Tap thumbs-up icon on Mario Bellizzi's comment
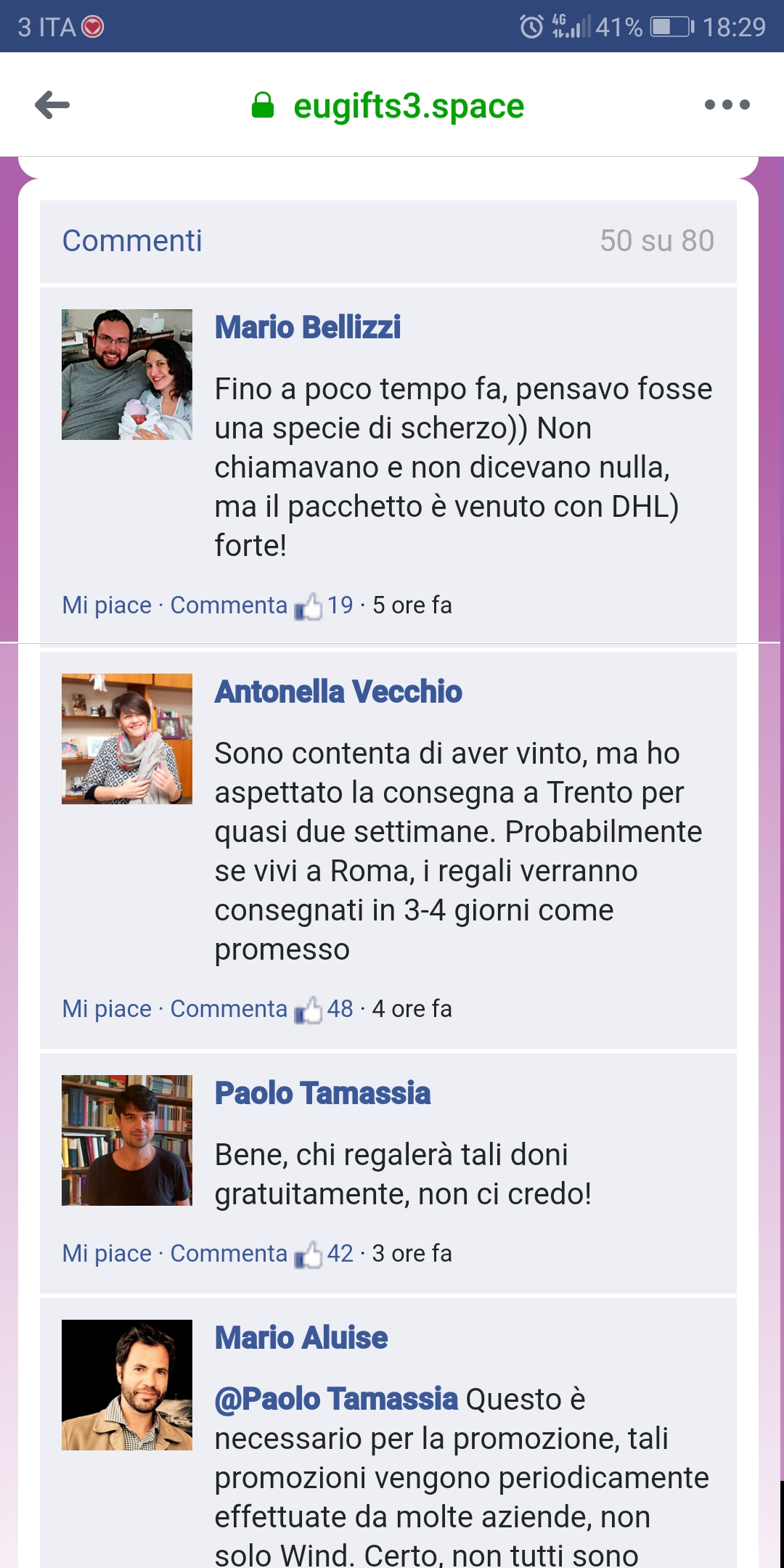Screen dimensions: 784x1568 click(x=309, y=606)
